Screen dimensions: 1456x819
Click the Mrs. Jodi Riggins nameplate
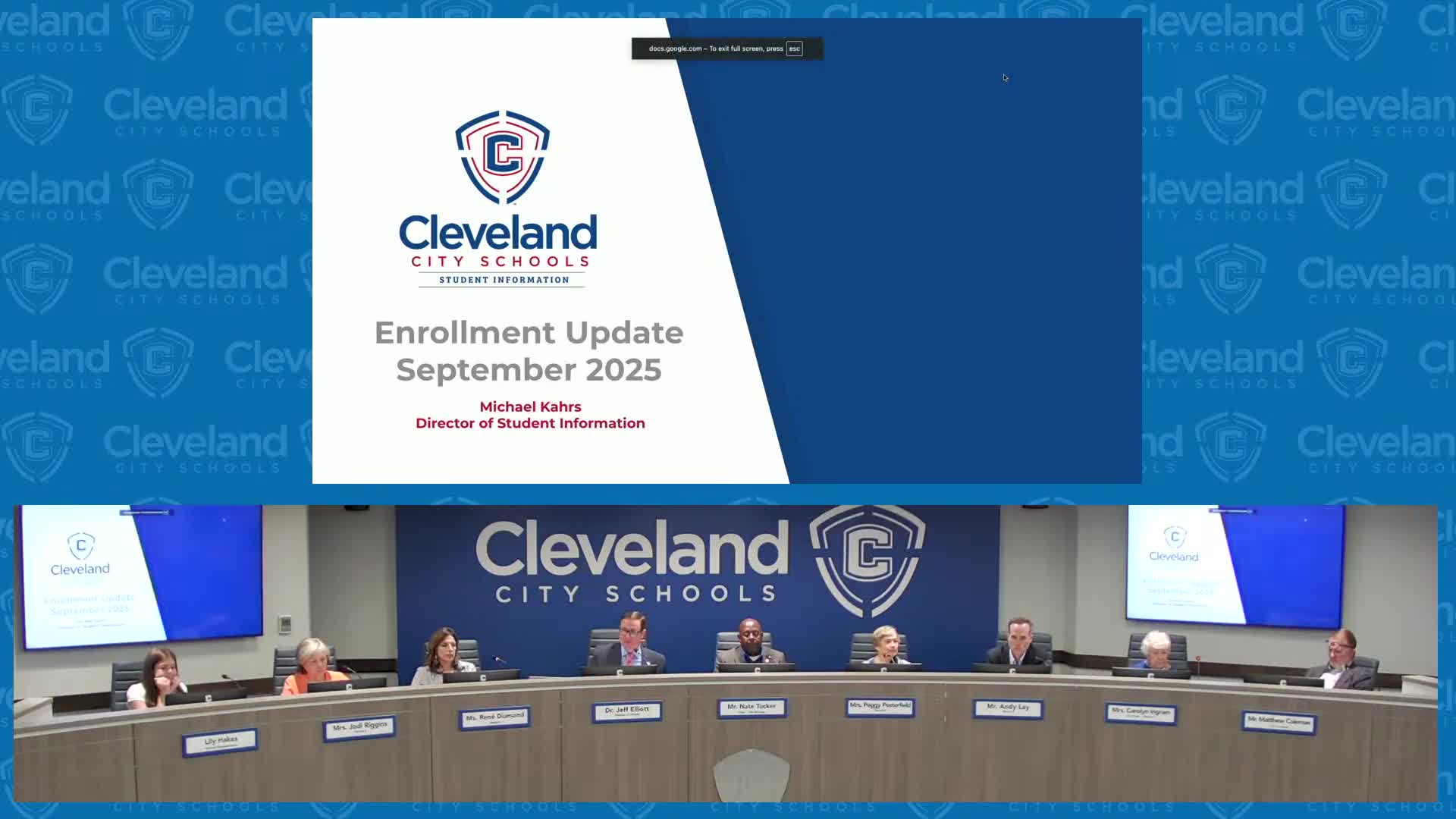[359, 727]
